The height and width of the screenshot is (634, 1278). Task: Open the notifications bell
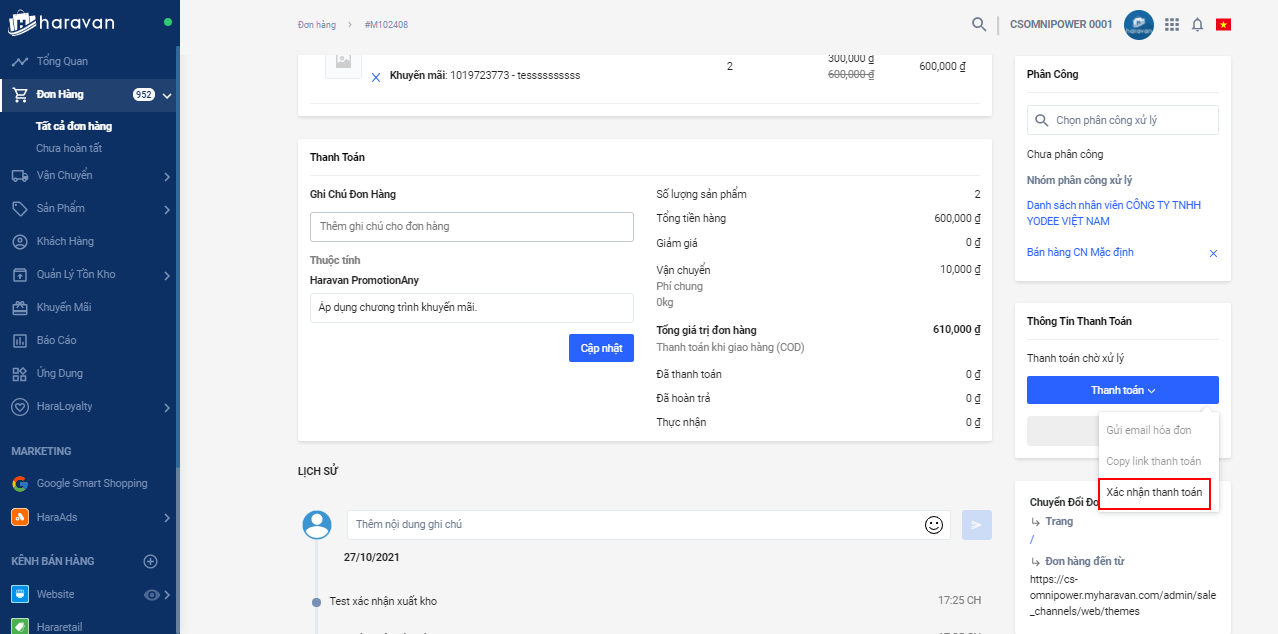pos(1197,24)
